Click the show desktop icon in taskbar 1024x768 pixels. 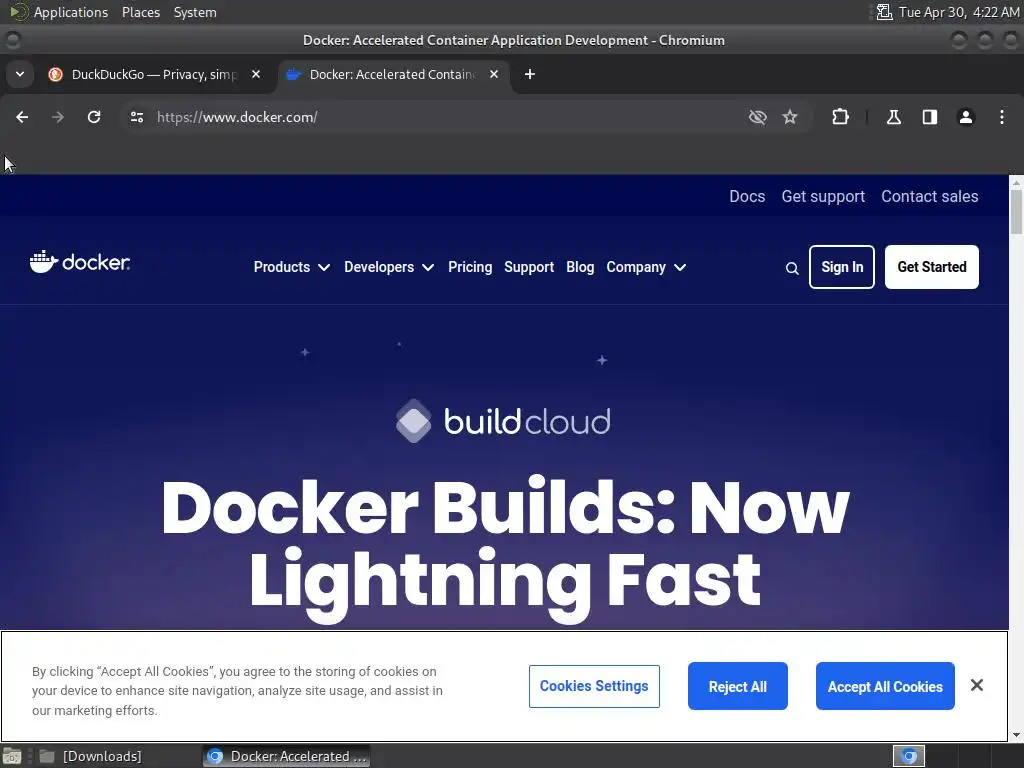(x=12, y=756)
